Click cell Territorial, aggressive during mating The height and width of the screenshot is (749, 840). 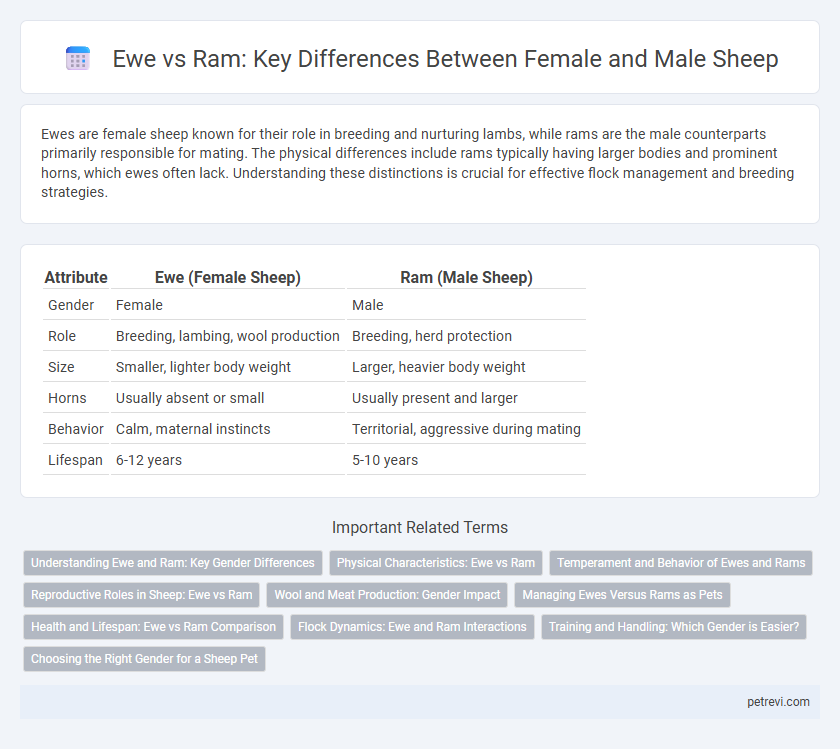click(x=466, y=429)
